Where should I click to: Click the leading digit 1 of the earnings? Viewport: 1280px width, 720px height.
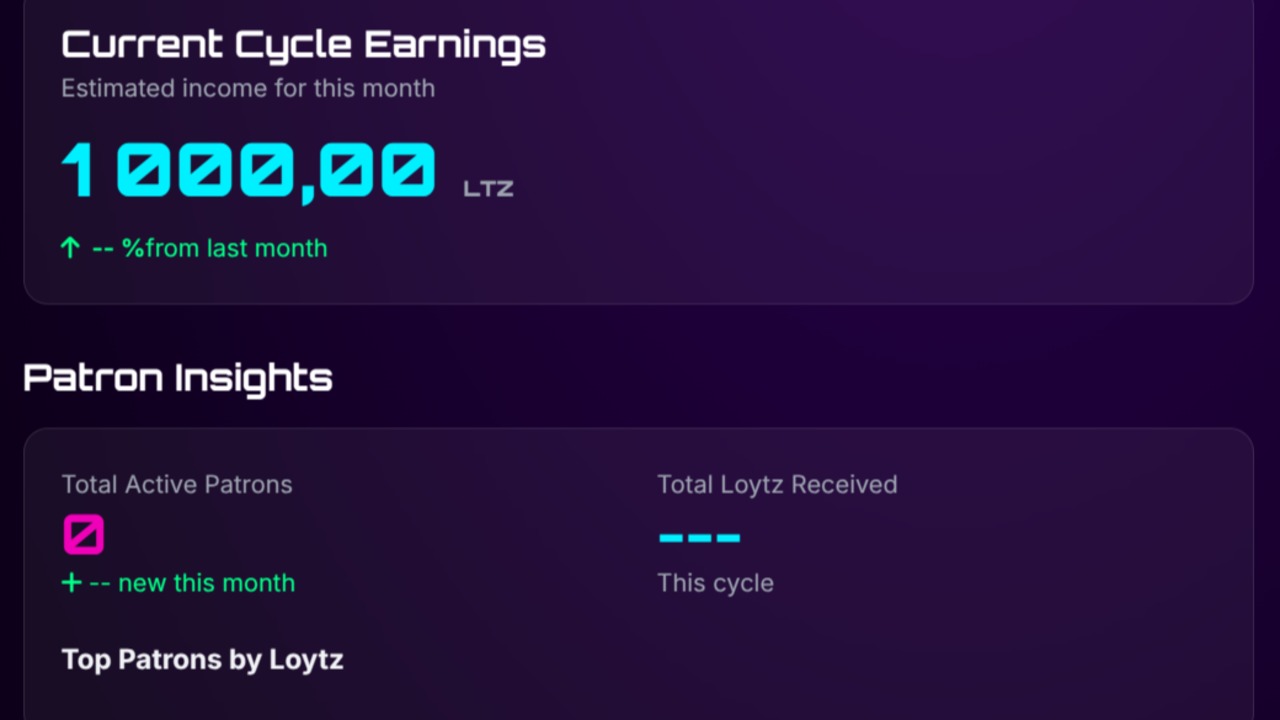79,170
